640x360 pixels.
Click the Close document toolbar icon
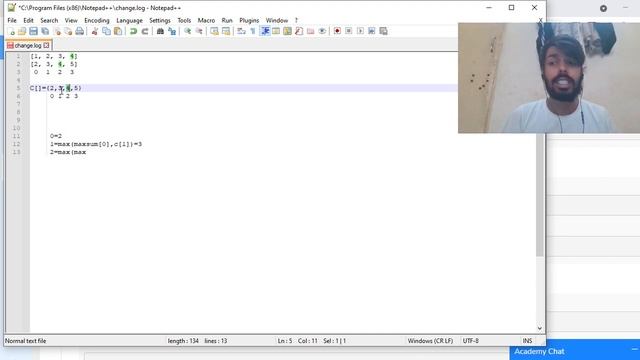click(57, 31)
